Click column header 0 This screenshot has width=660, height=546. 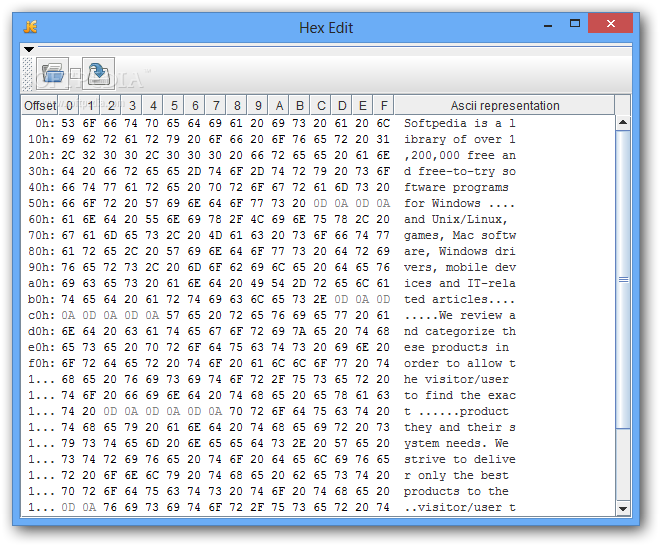(x=69, y=105)
